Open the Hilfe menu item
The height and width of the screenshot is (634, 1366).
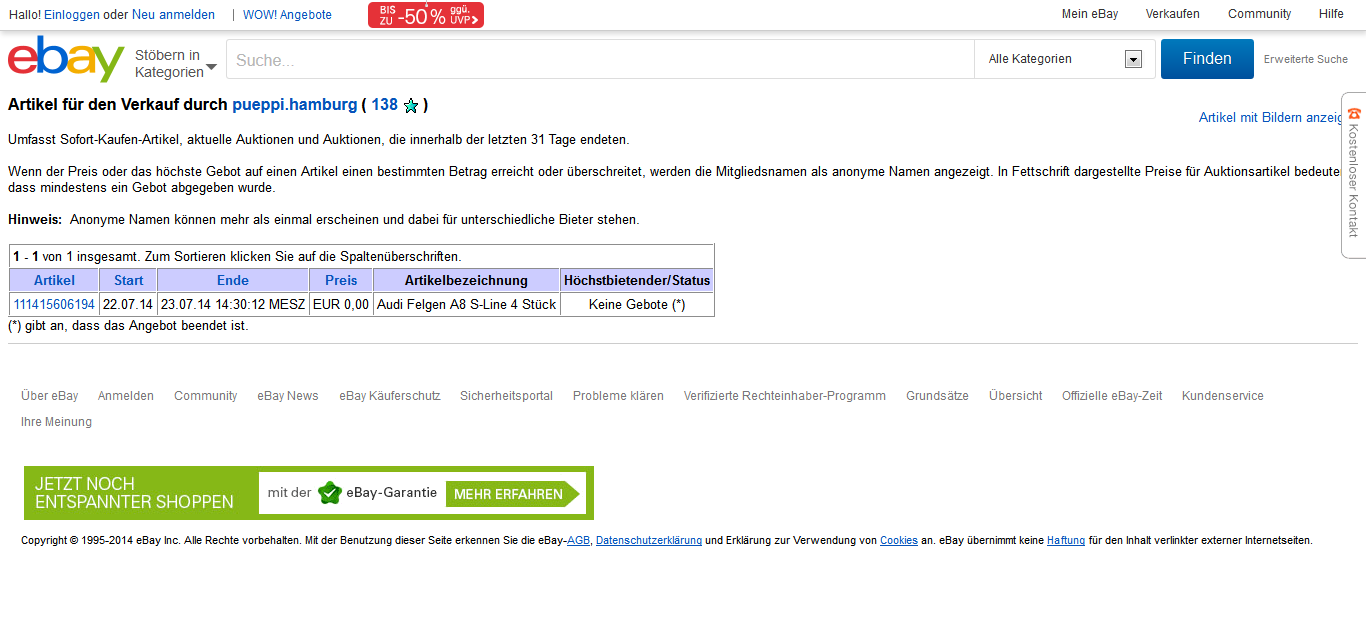(1331, 14)
